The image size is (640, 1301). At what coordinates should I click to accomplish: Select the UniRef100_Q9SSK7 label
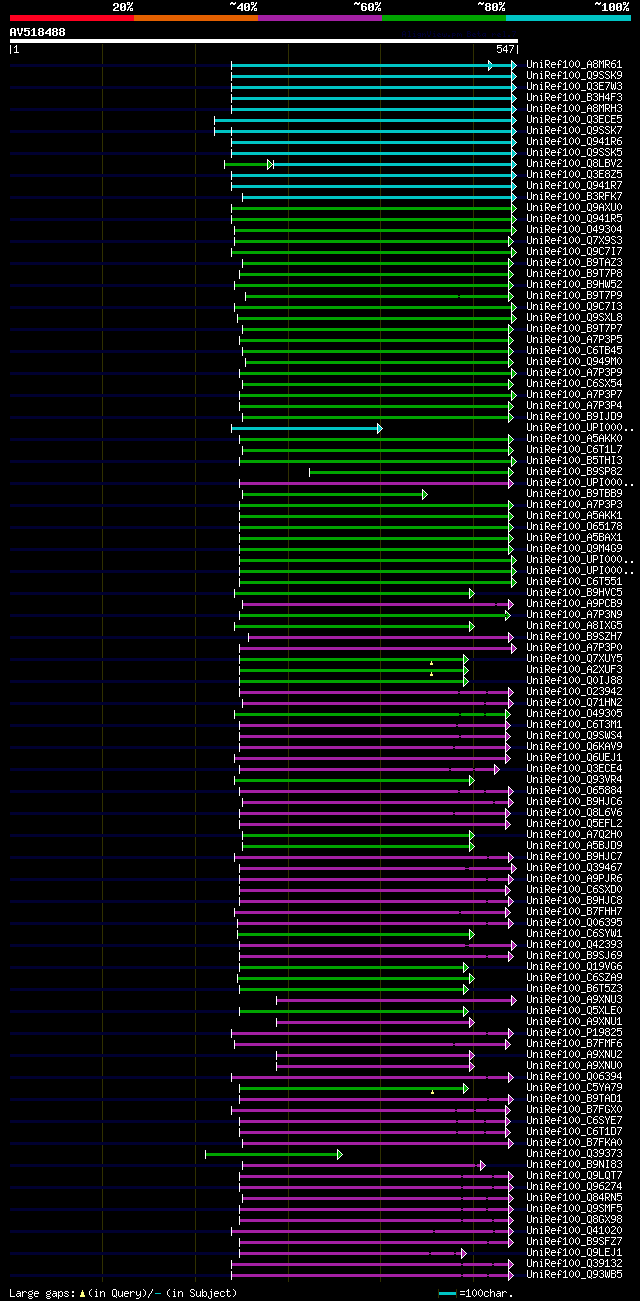pyautogui.click(x=575, y=131)
